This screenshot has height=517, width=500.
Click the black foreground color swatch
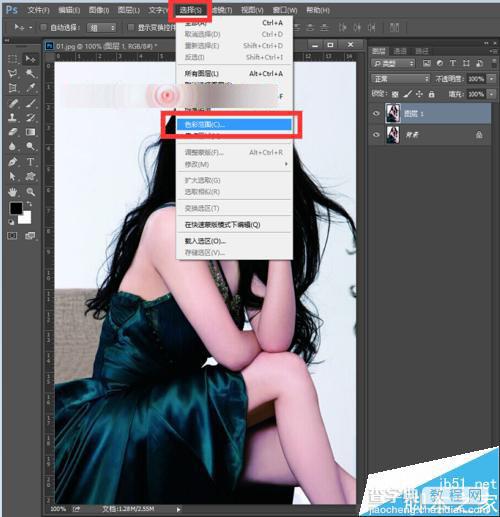[x=16, y=208]
